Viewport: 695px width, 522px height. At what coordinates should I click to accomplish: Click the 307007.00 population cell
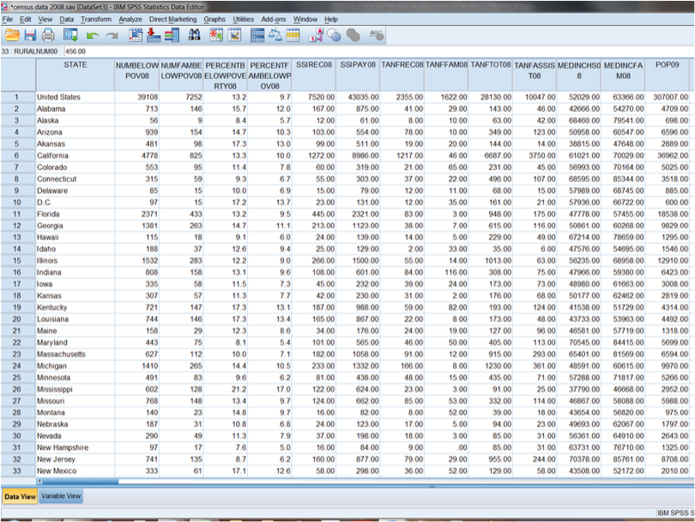[667, 97]
